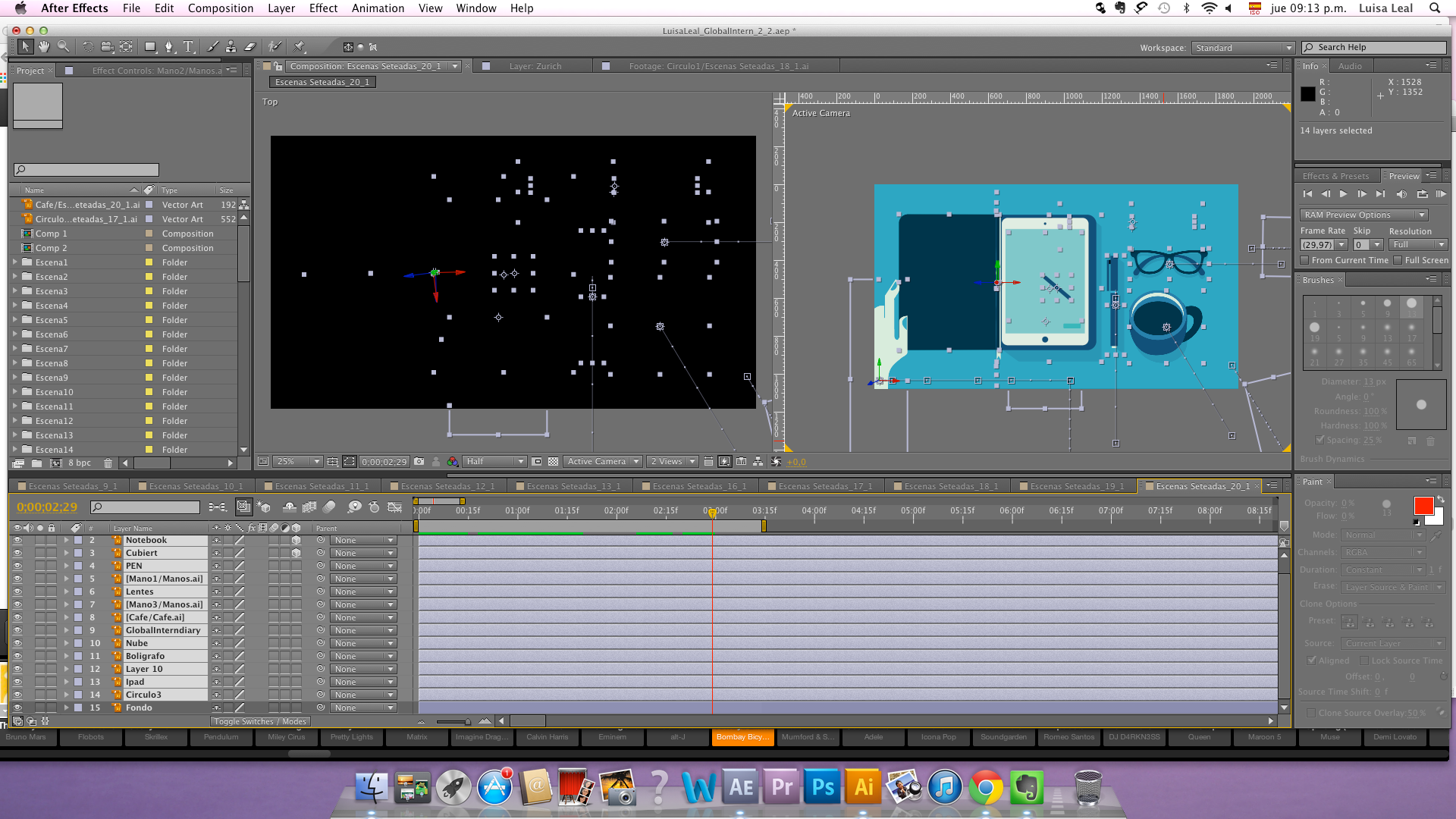The height and width of the screenshot is (819, 1456).
Task: Click the 8 bpc color depth button
Action: (80, 463)
